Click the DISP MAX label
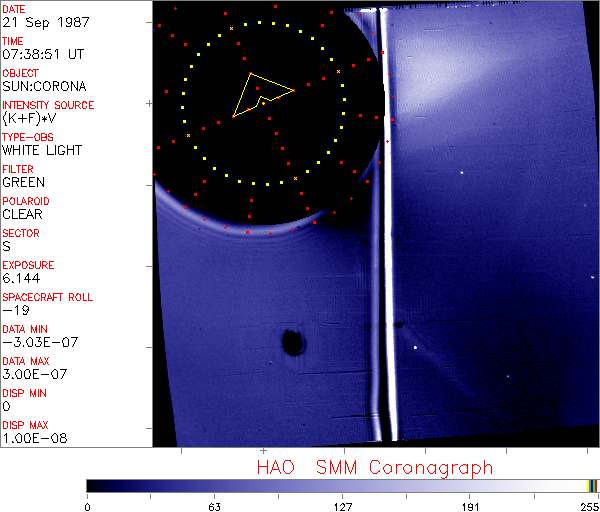 click(25, 425)
